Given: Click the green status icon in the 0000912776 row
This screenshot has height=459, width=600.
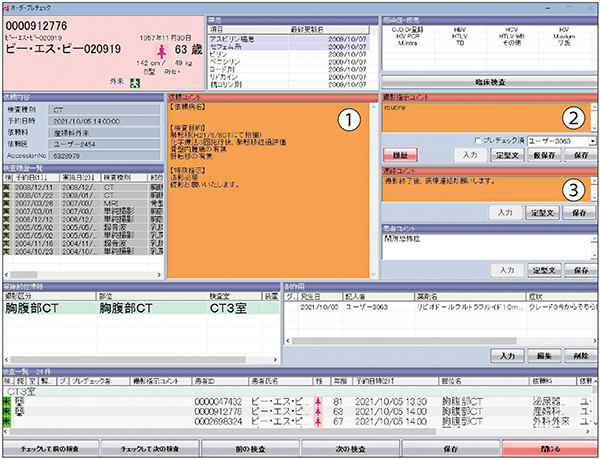Looking at the screenshot, I should point(6,410).
